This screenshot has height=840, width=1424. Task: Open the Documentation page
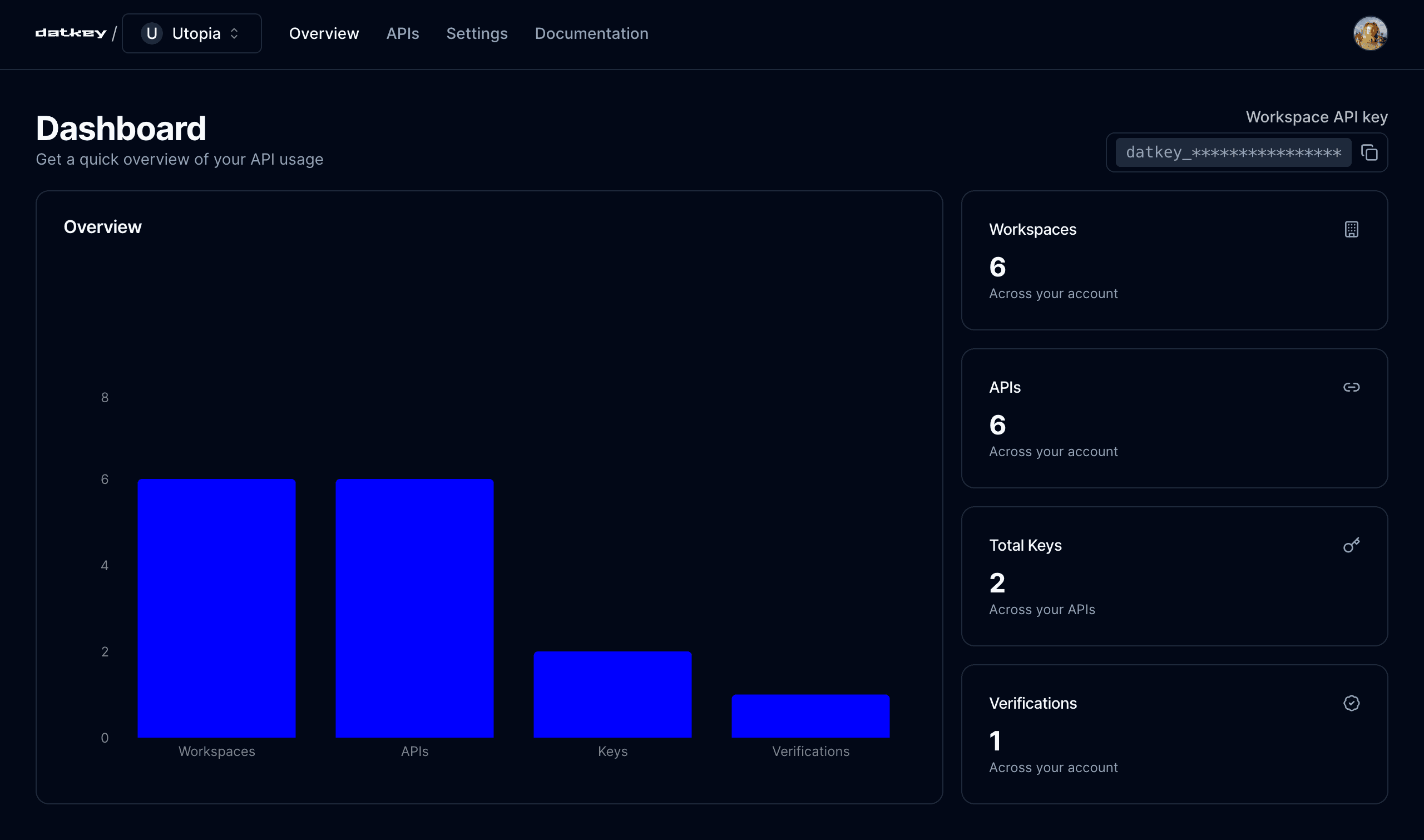[x=591, y=34]
